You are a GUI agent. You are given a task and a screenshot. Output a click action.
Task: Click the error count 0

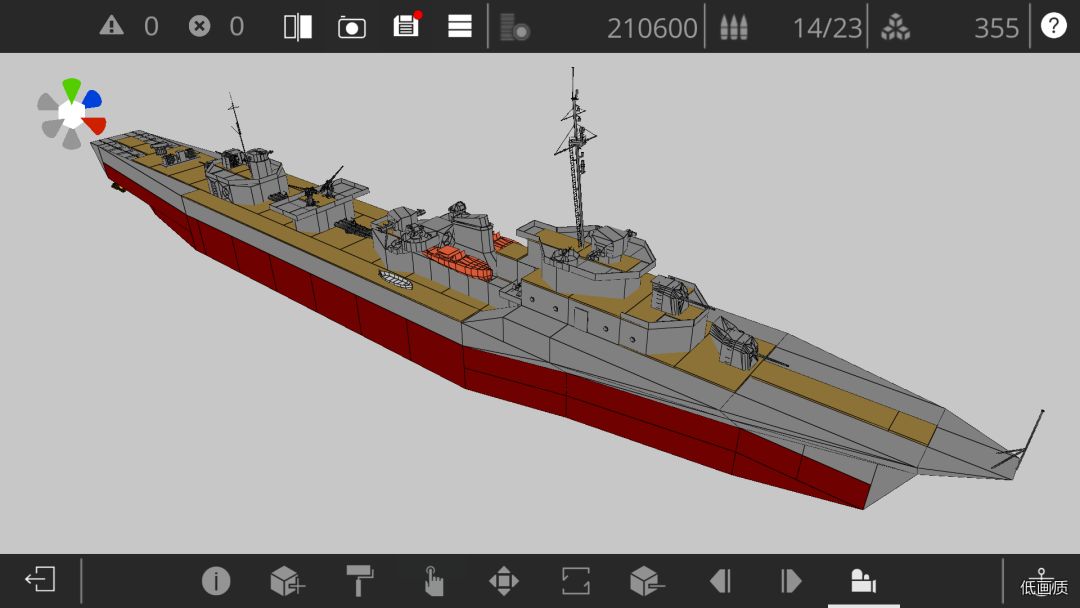[237, 27]
